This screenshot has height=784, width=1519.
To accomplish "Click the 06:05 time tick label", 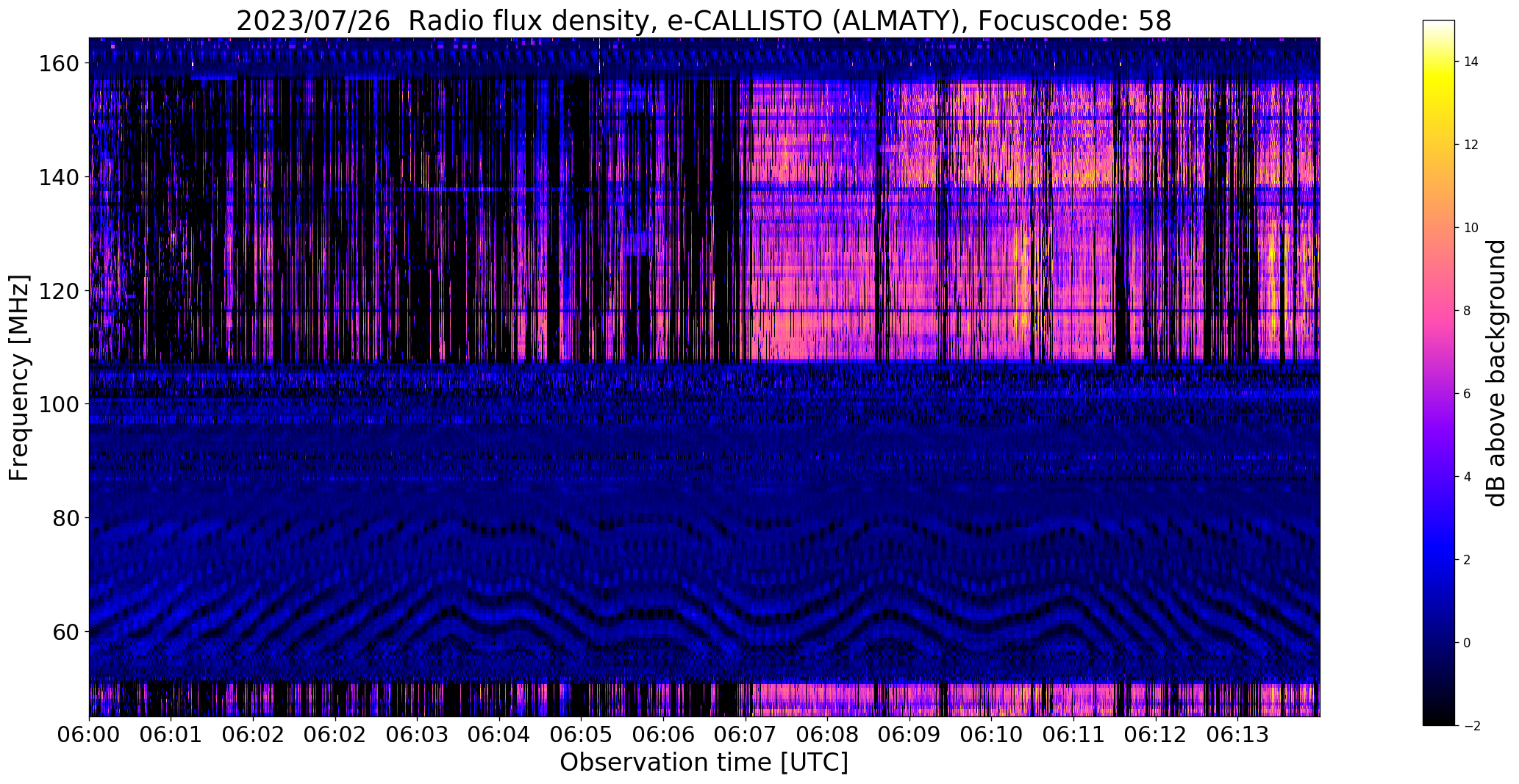I will tap(581, 735).
